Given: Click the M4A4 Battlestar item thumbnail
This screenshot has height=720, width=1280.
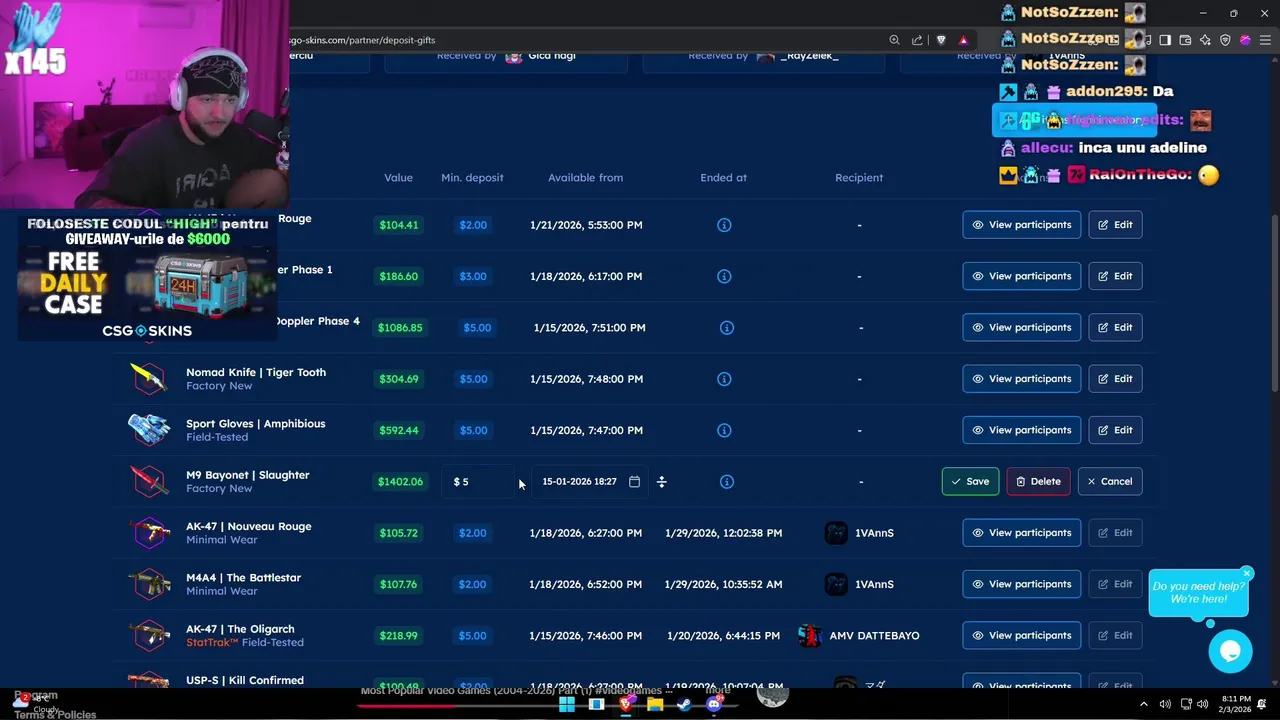Looking at the screenshot, I should point(148,584).
